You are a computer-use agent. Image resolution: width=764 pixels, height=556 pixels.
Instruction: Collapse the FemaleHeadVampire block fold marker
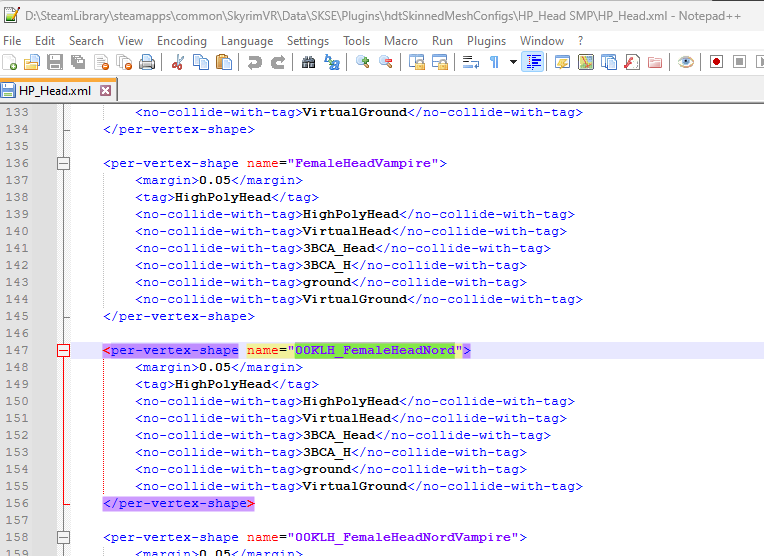pyautogui.click(x=63, y=163)
